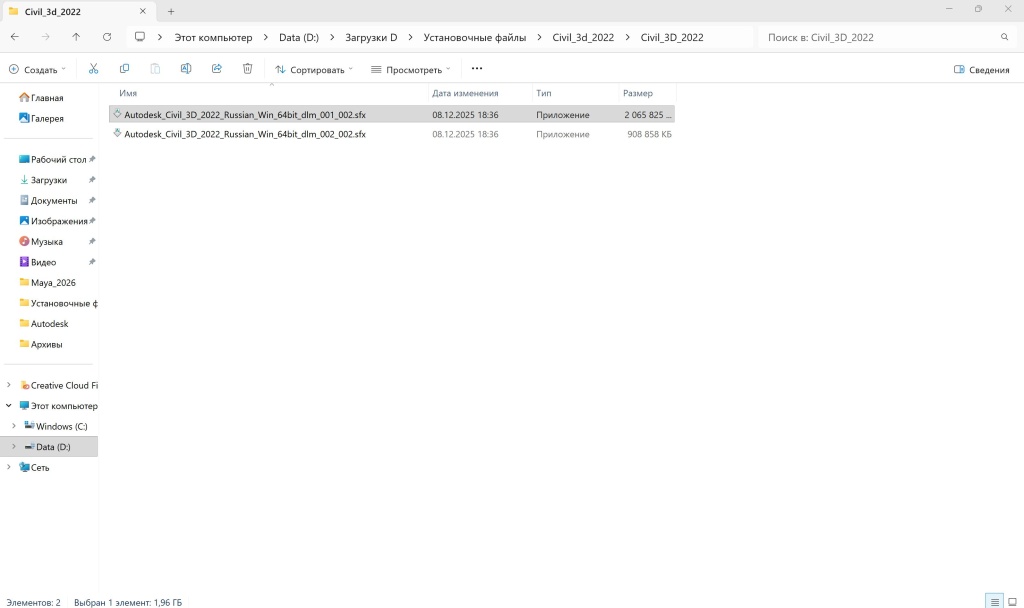
Task: Click the Установочные файлы breadcrumb
Action: coord(473,37)
